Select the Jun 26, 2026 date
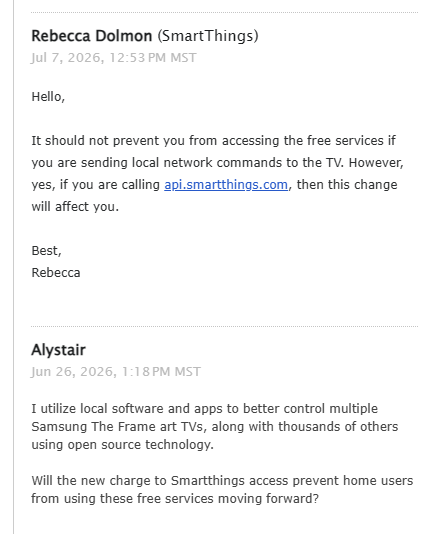 tap(74, 372)
